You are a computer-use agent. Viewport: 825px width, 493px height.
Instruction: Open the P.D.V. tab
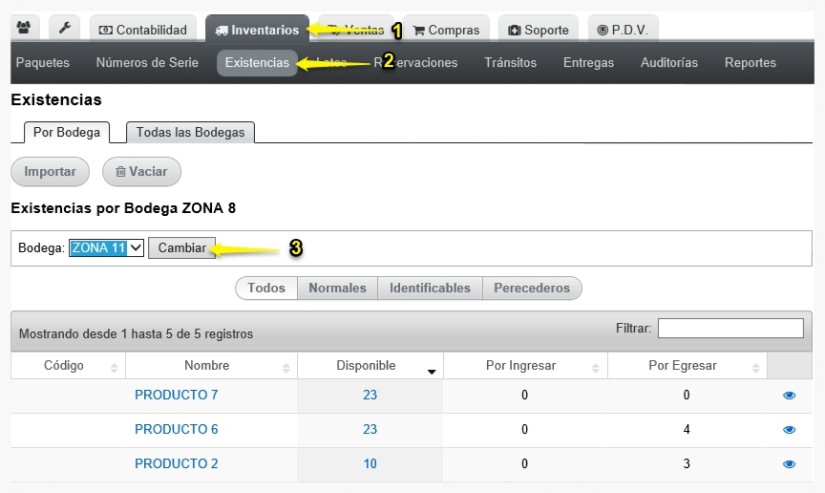(x=623, y=29)
